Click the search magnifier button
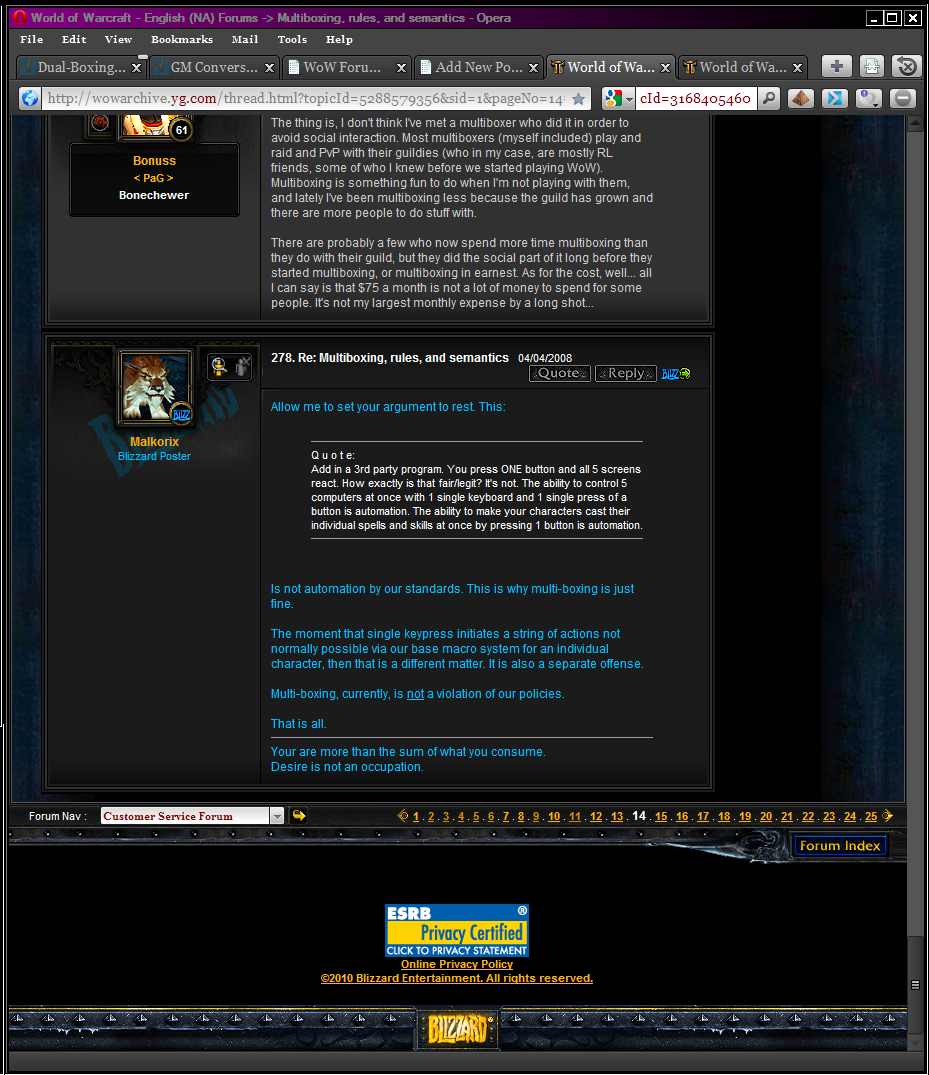 click(x=769, y=99)
